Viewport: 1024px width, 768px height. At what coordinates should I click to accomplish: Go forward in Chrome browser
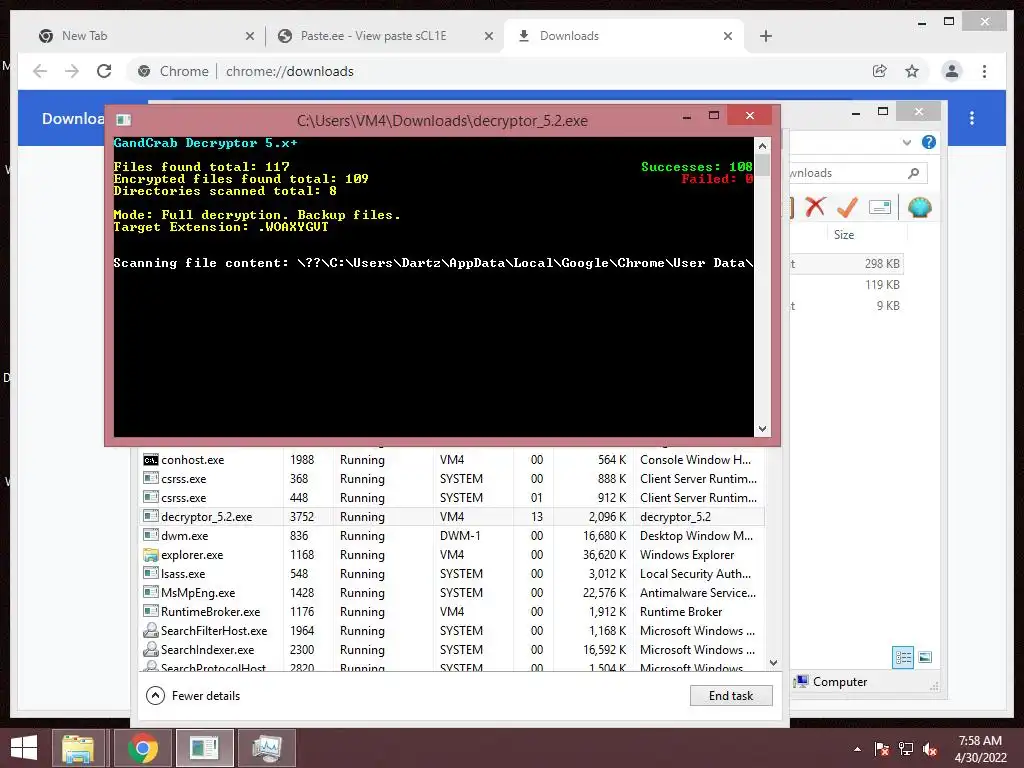(x=72, y=71)
